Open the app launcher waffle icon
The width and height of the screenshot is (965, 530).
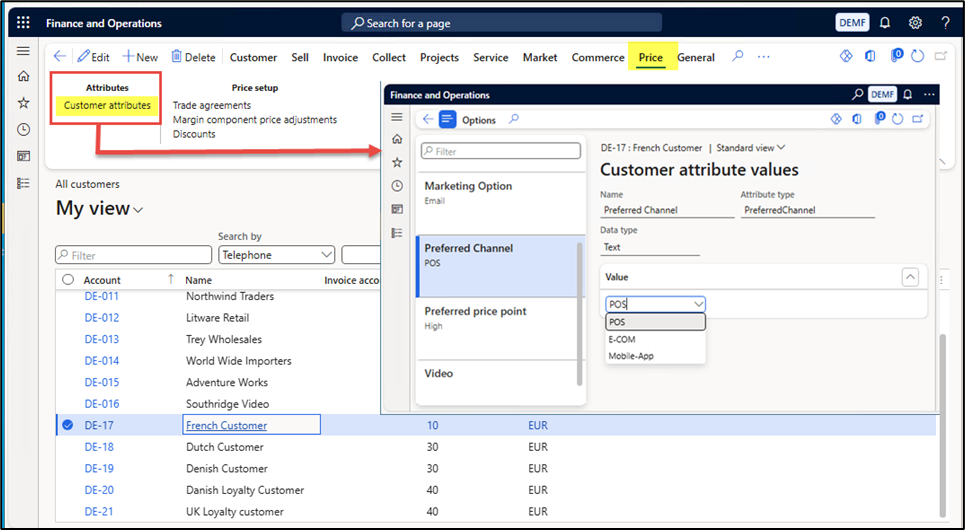click(x=23, y=23)
